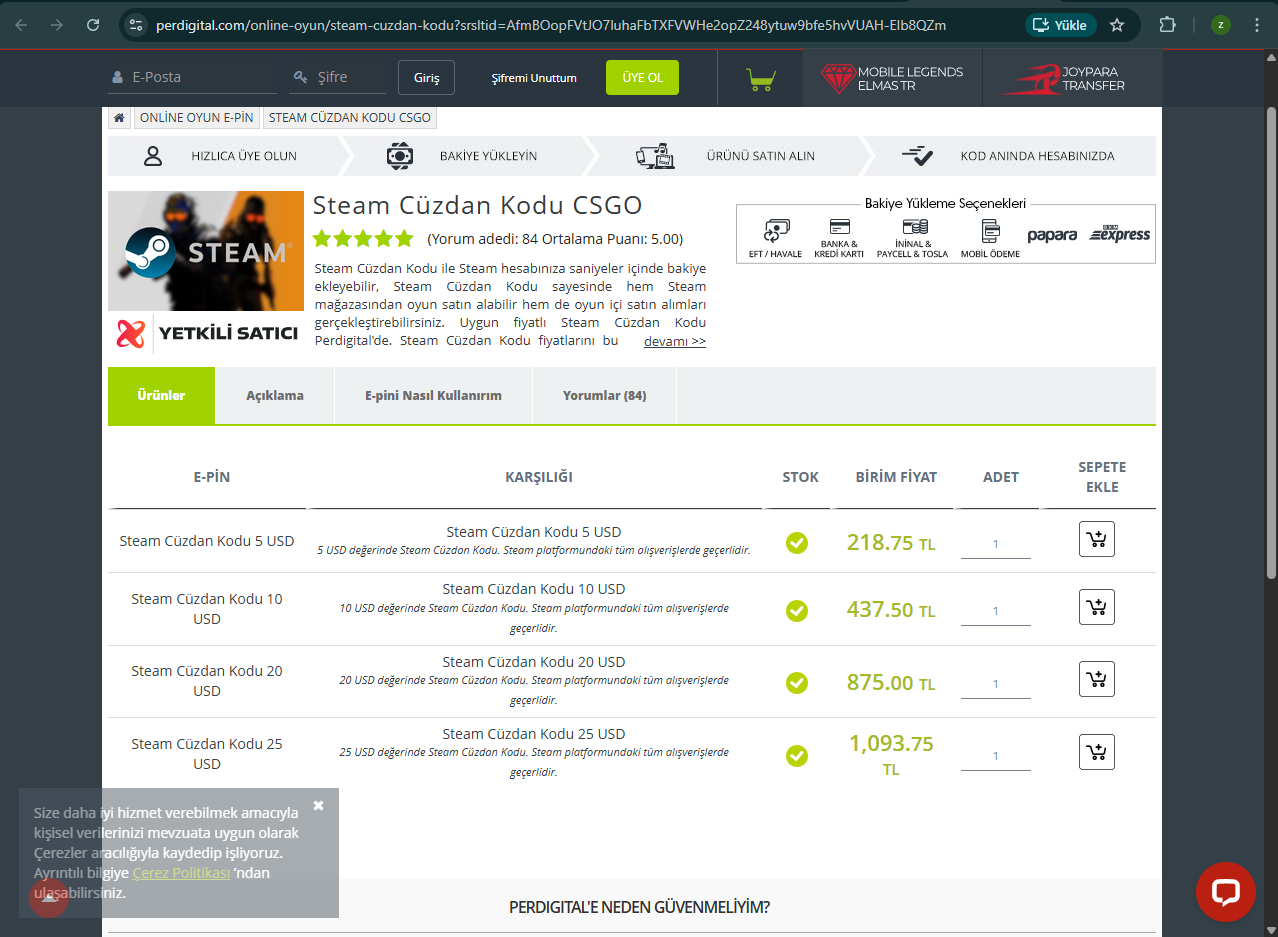Open the Yorumlar (84) tab
1278x937 pixels.
point(604,395)
